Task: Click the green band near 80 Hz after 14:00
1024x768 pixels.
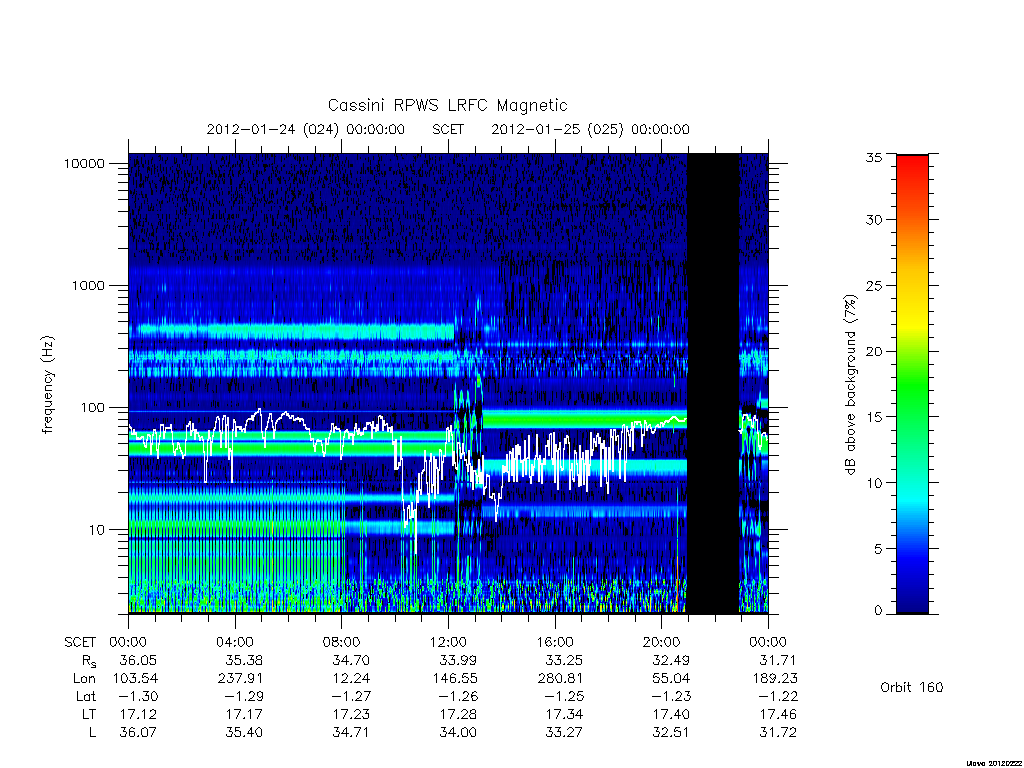Action: 584,419
